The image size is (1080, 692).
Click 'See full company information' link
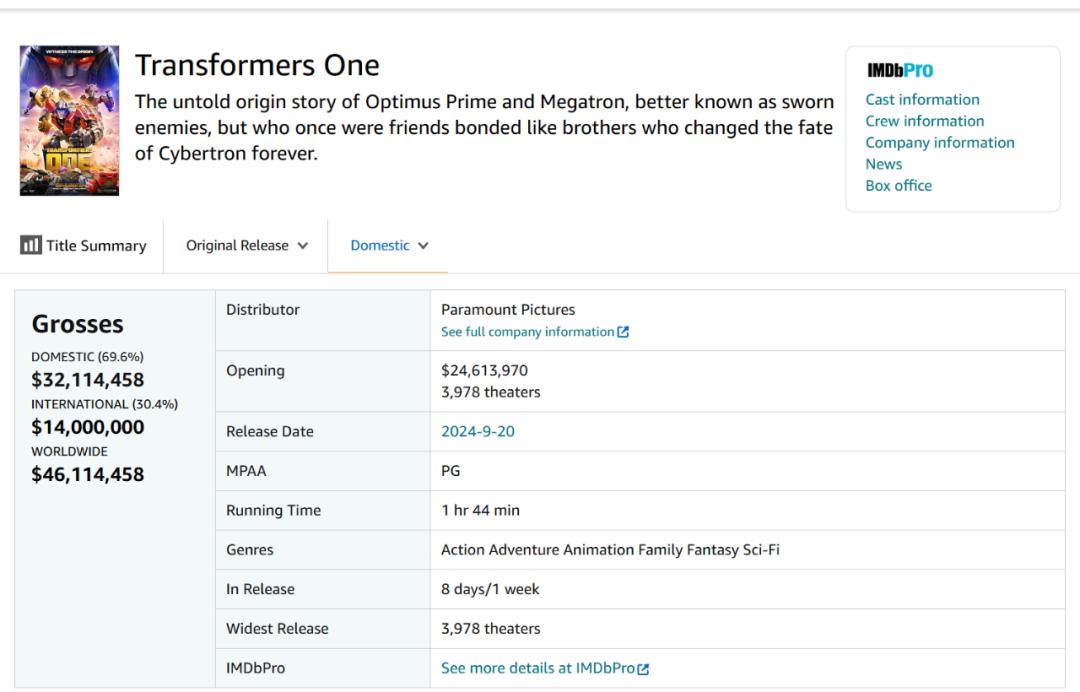(527, 332)
